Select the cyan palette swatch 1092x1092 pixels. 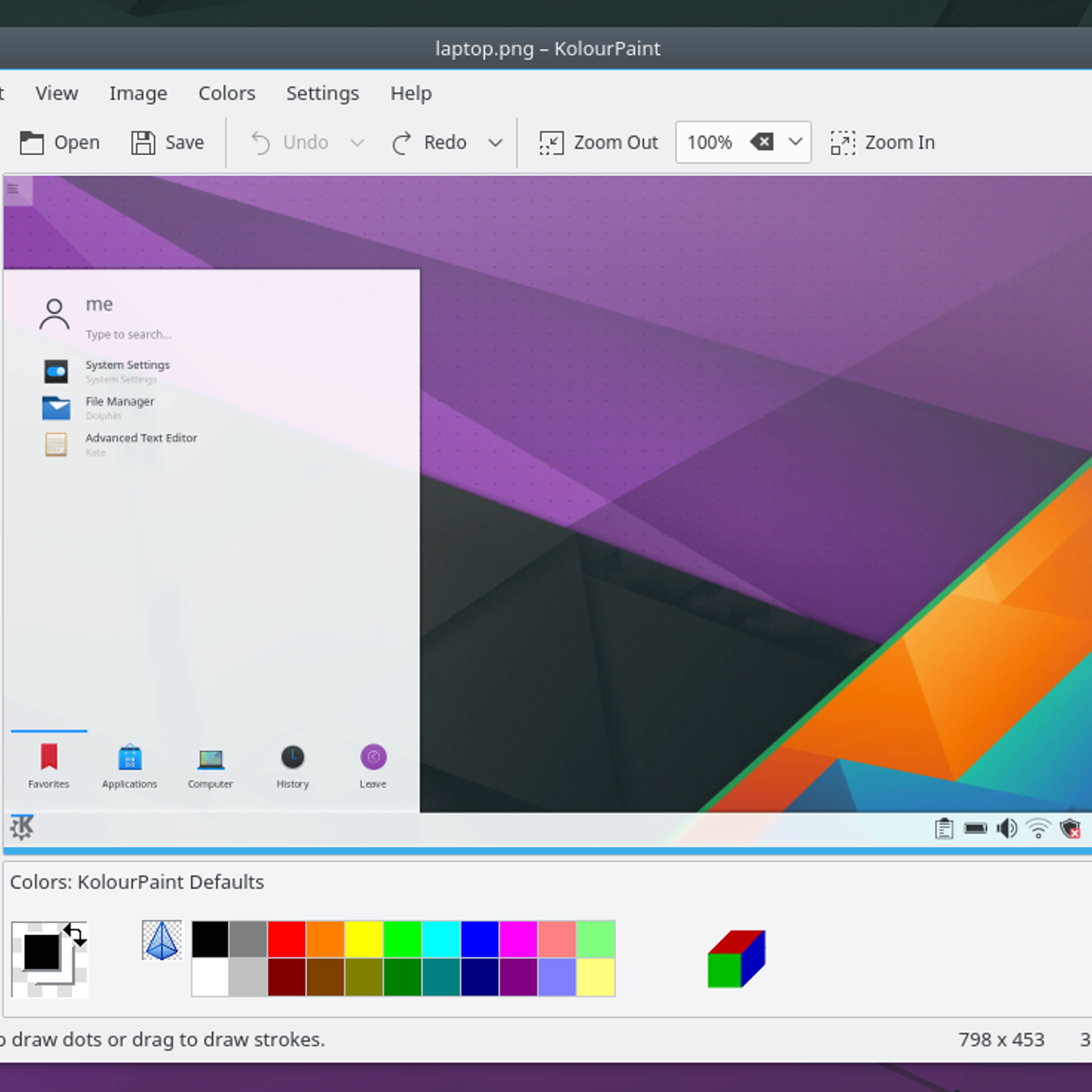click(441, 939)
